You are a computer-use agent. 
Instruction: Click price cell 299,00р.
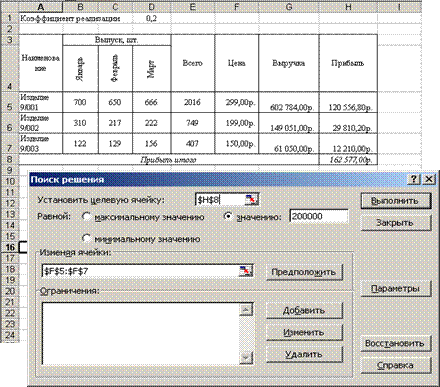[x=237, y=102]
